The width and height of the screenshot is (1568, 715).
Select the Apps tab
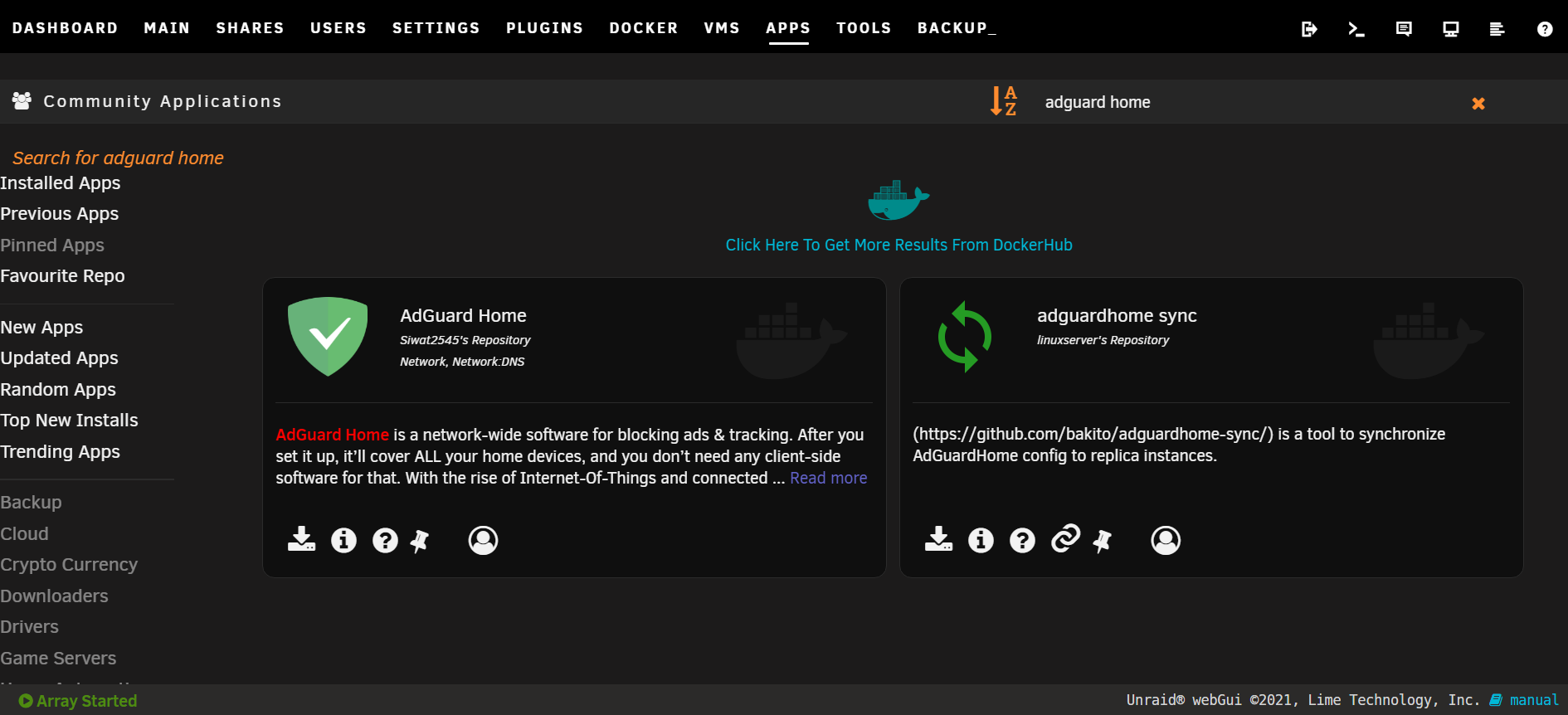[788, 28]
